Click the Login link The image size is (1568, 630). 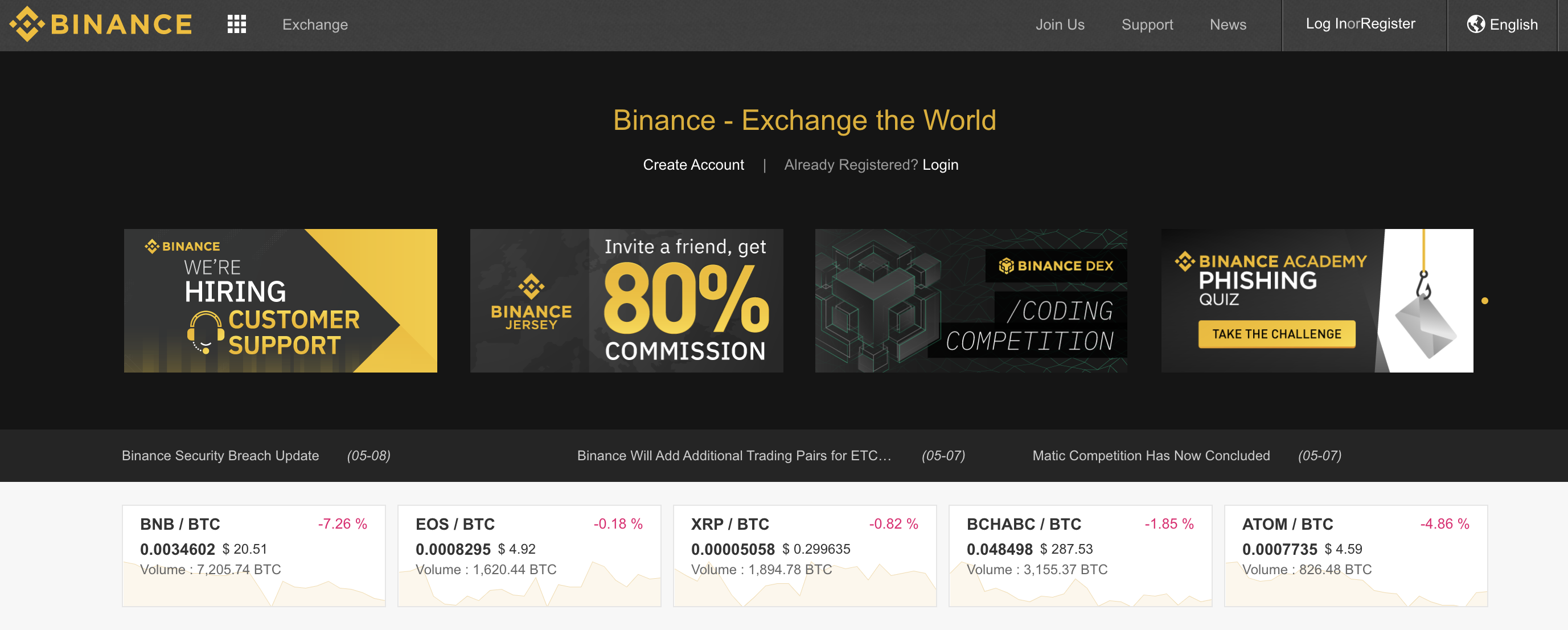[938, 164]
